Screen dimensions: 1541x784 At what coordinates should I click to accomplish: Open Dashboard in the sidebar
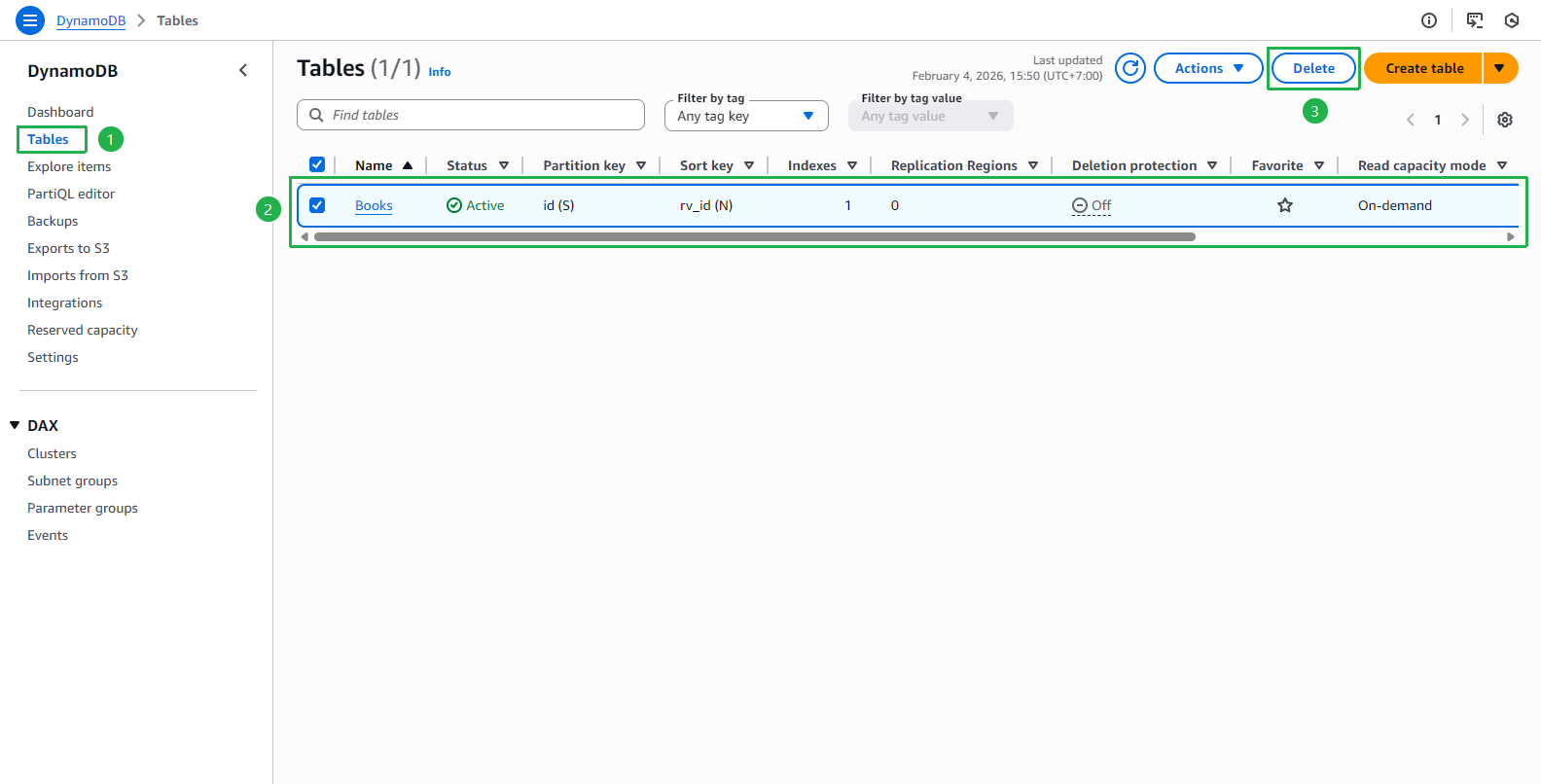60,112
